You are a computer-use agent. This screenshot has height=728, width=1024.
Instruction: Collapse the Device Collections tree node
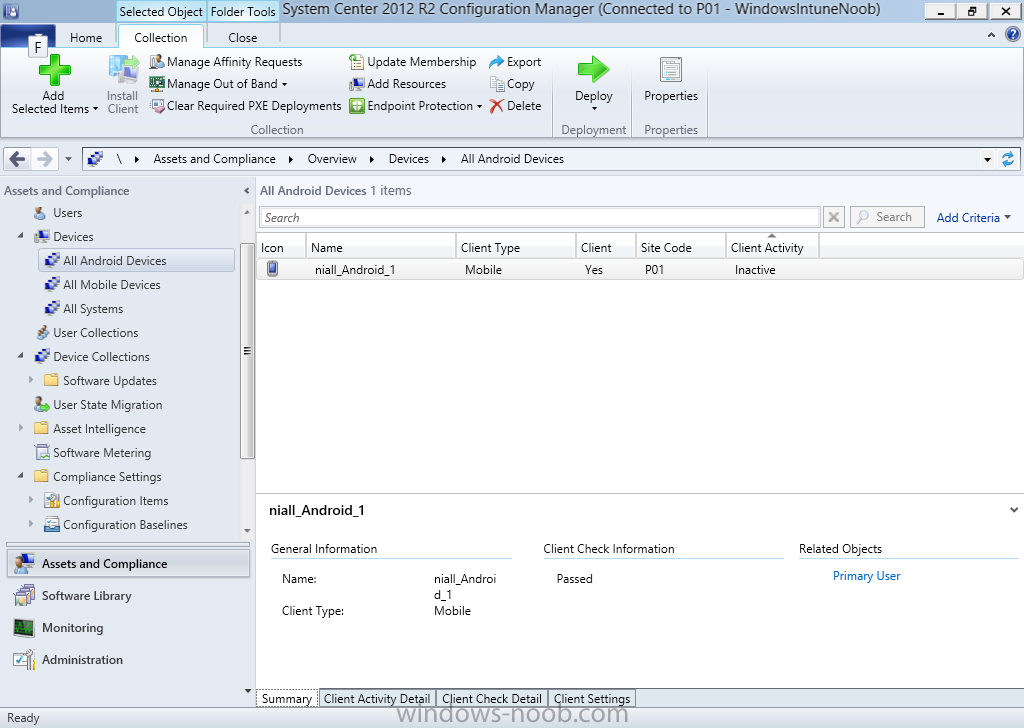point(20,356)
